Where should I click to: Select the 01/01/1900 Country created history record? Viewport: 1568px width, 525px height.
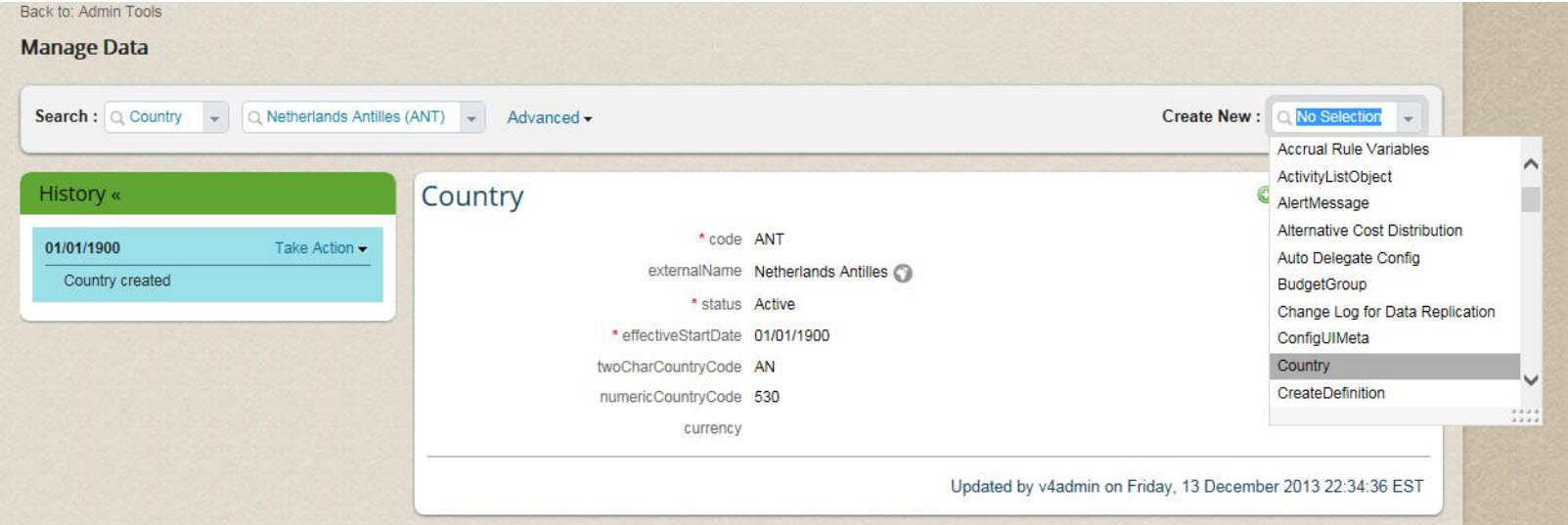click(207, 264)
